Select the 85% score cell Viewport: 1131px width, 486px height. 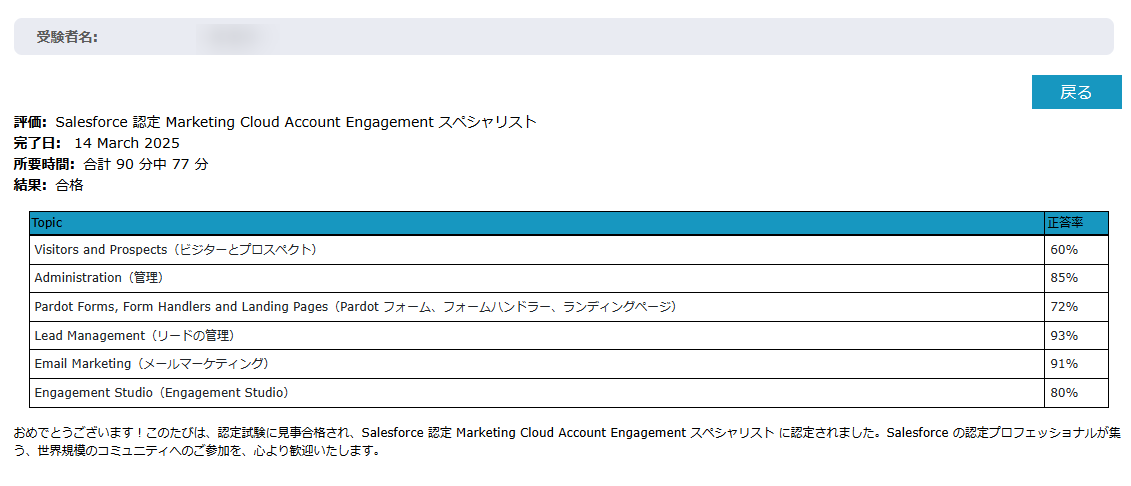(x=1076, y=278)
